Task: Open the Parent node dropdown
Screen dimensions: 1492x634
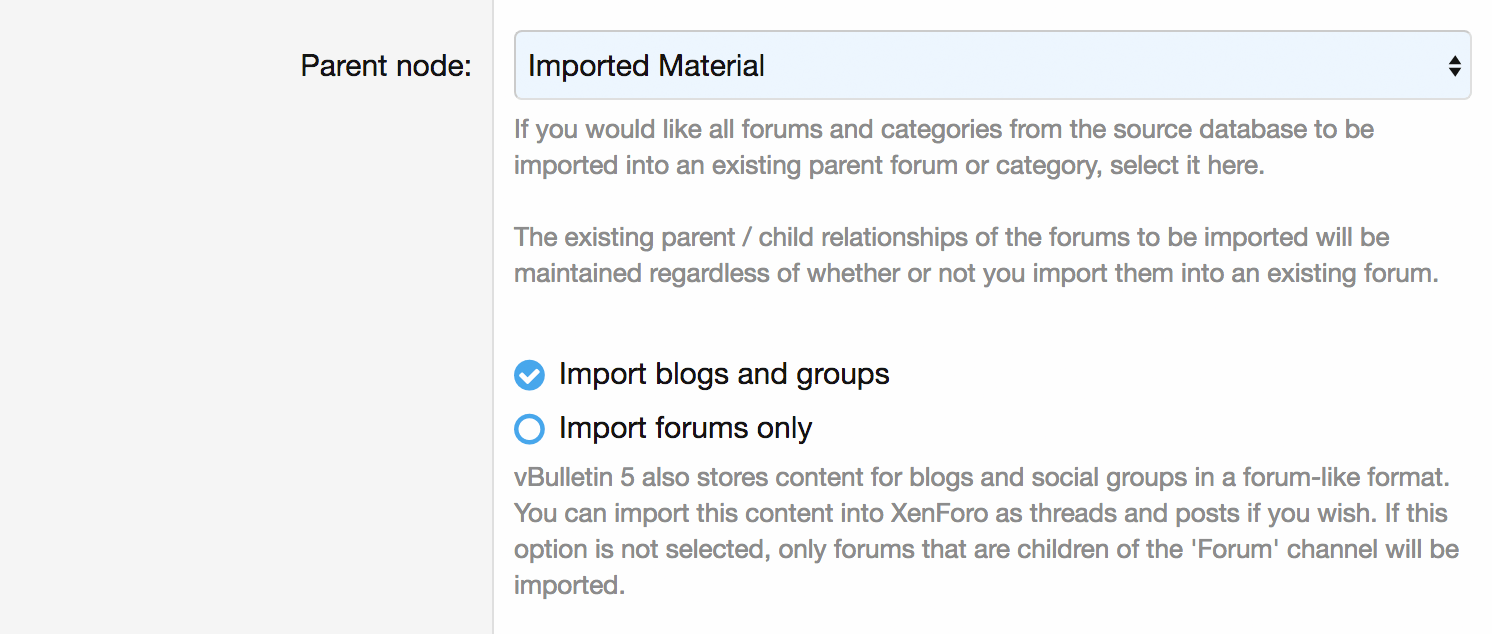Action: pyautogui.click(x=990, y=66)
